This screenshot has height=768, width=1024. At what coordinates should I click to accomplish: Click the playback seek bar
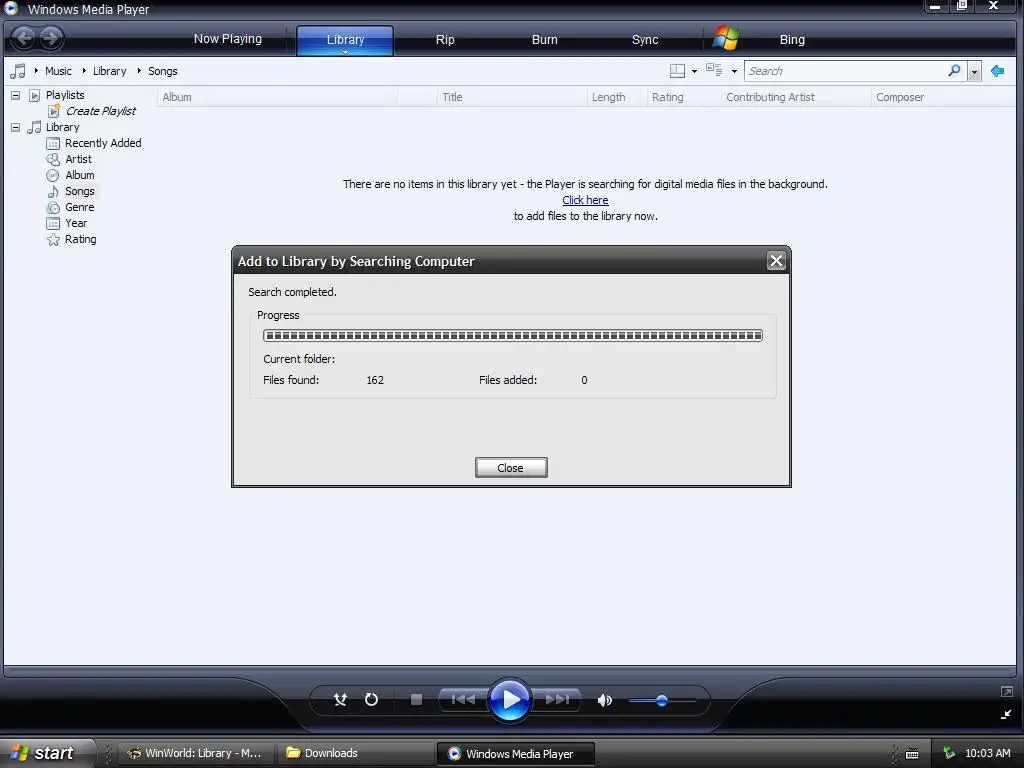(x=510, y=670)
